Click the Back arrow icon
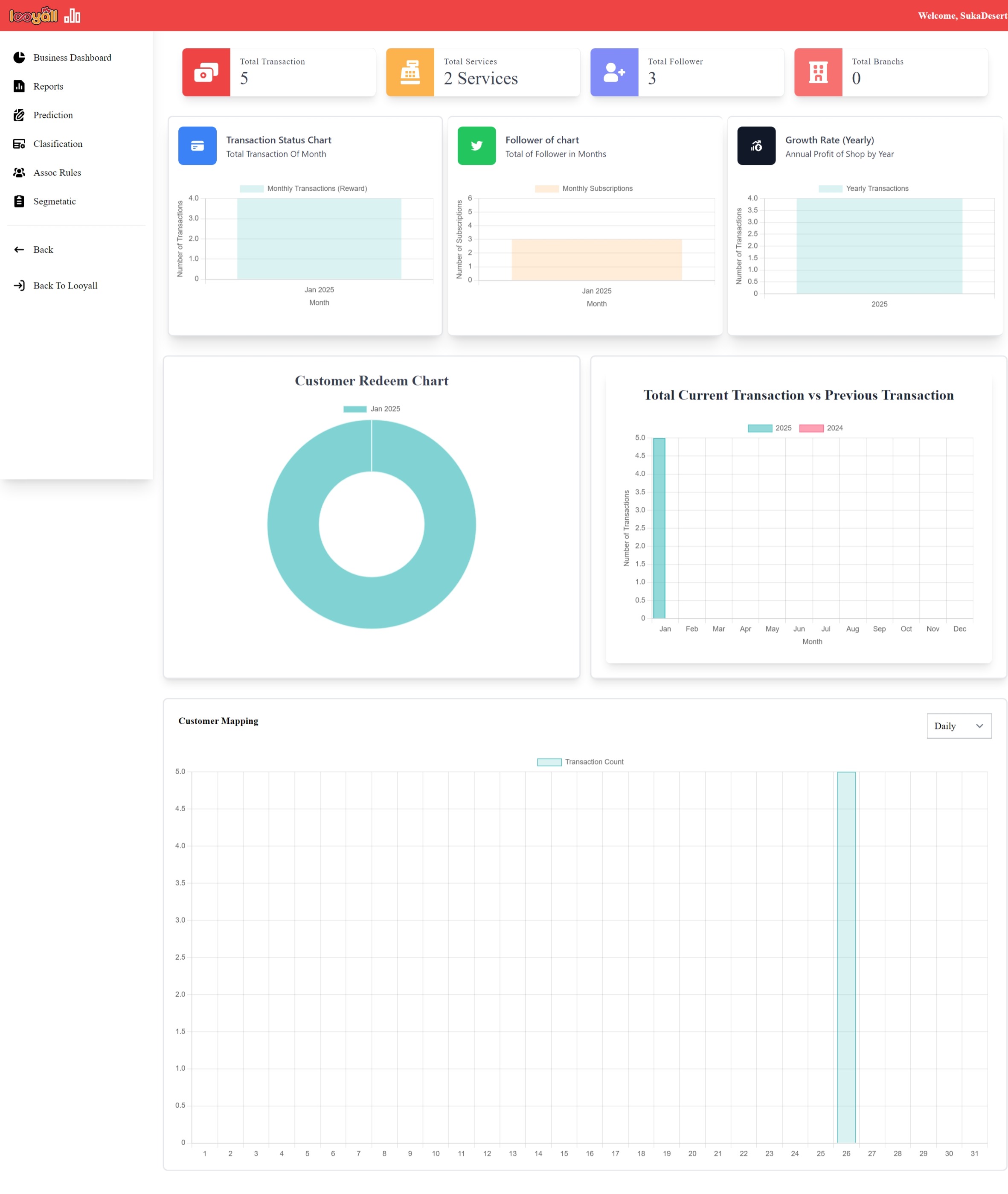Image resolution: width=1008 pixels, height=1194 pixels. (x=19, y=250)
